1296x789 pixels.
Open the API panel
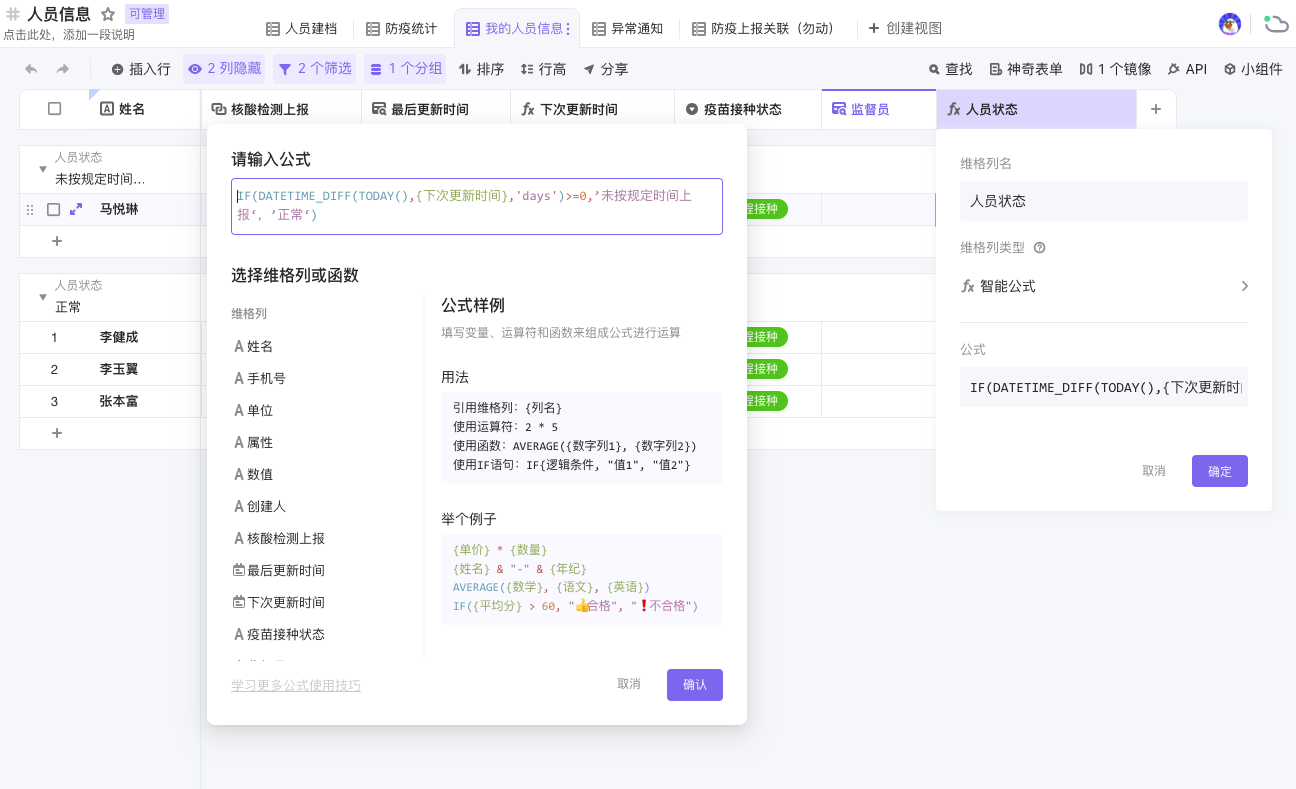1187,69
